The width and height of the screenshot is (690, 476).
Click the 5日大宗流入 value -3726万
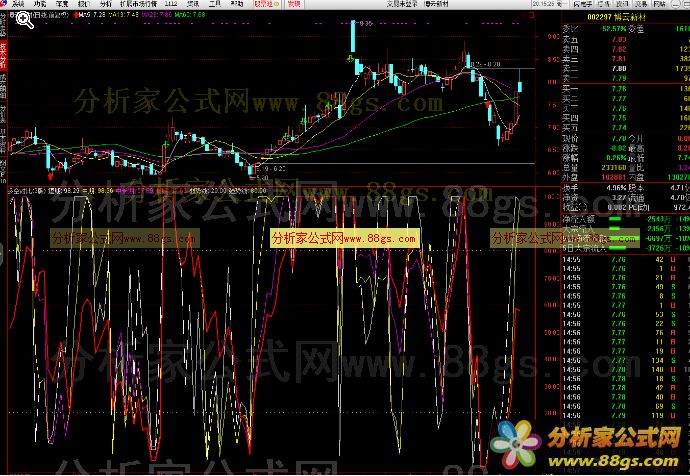(x=658, y=249)
